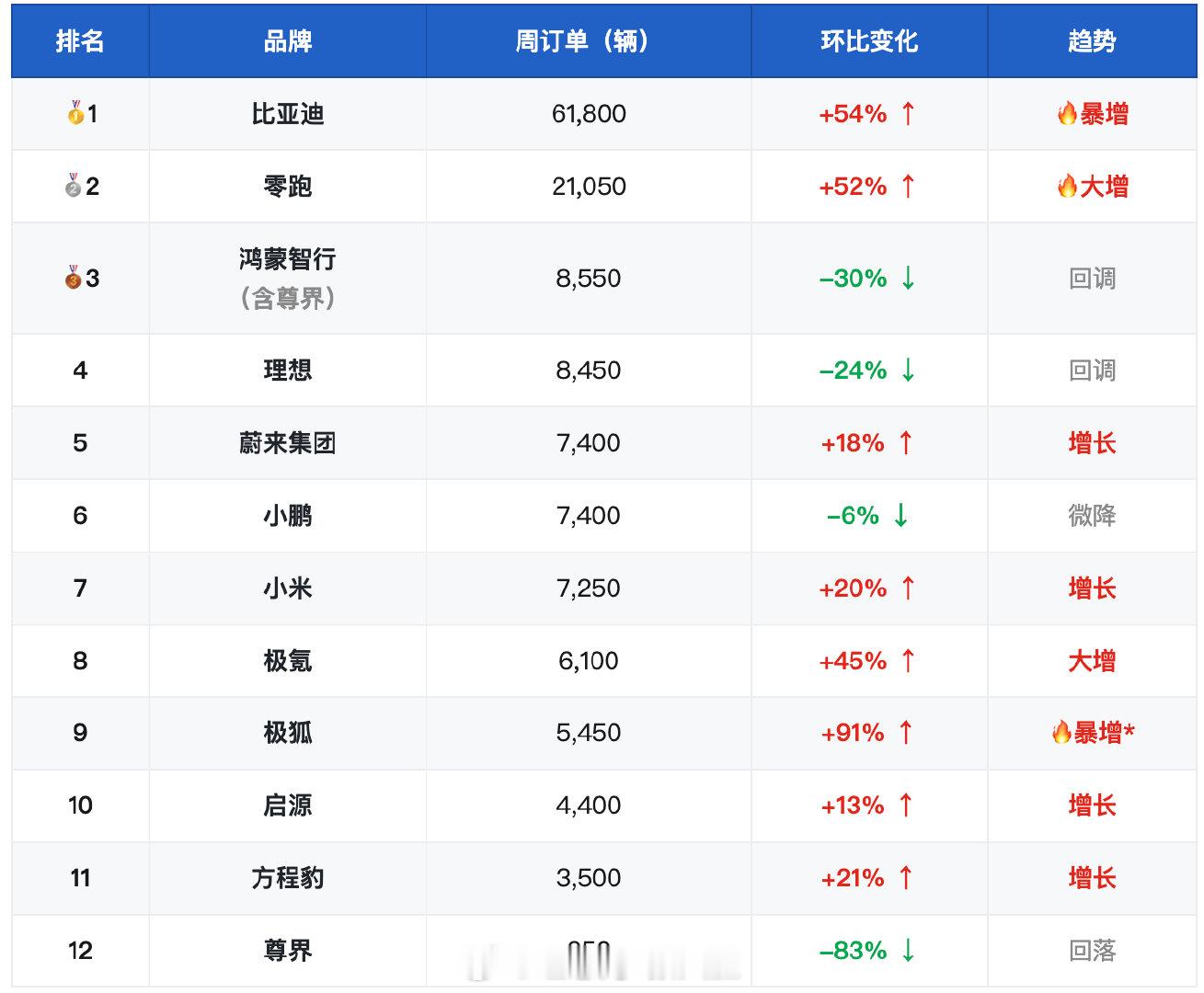
Task: Click the 7,400 value in 小鹏 row
Action: click(589, 515)
